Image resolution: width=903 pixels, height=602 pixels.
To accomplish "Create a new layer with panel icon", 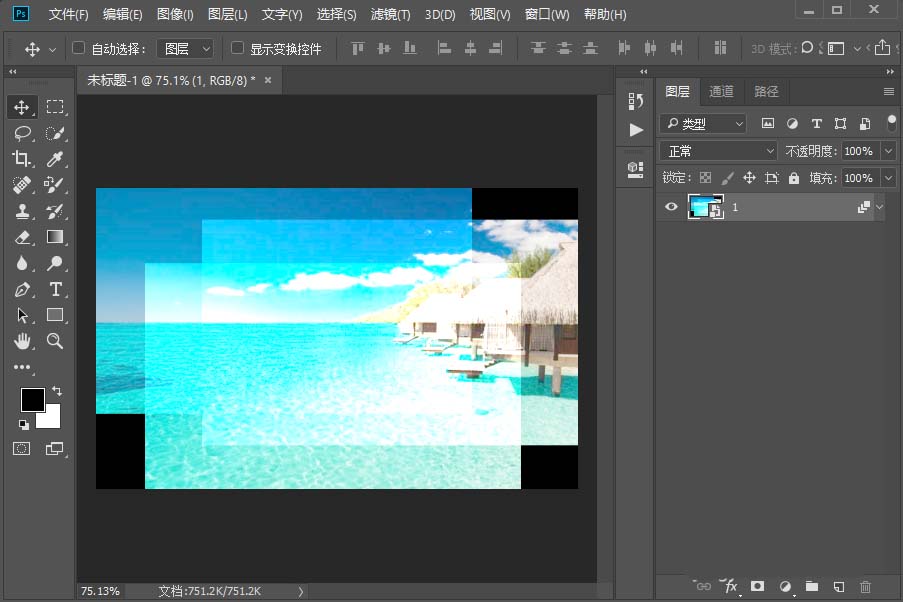I will tap(840, 586).
